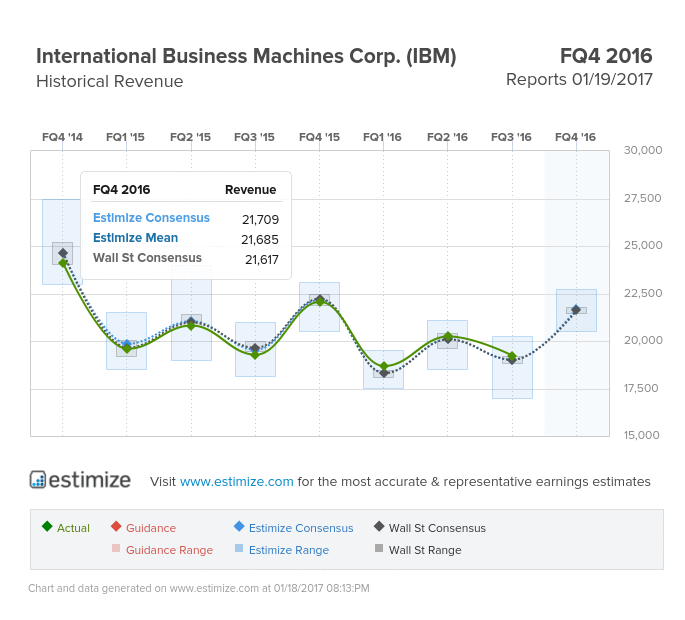Click the Estimize Consensus row in tooltip
The width and height of the screenshot is (685, 620).
click(x=186, y=218)
